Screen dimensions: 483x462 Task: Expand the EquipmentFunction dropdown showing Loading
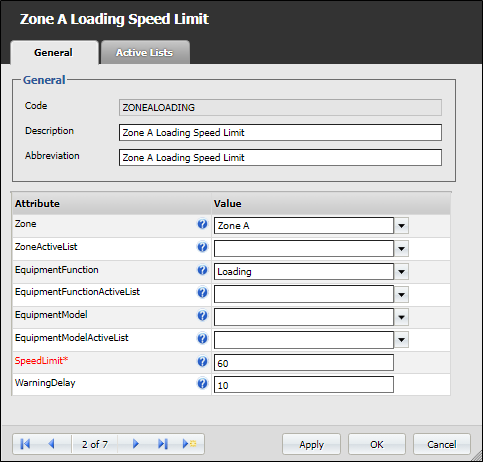[x=401, y=272]
